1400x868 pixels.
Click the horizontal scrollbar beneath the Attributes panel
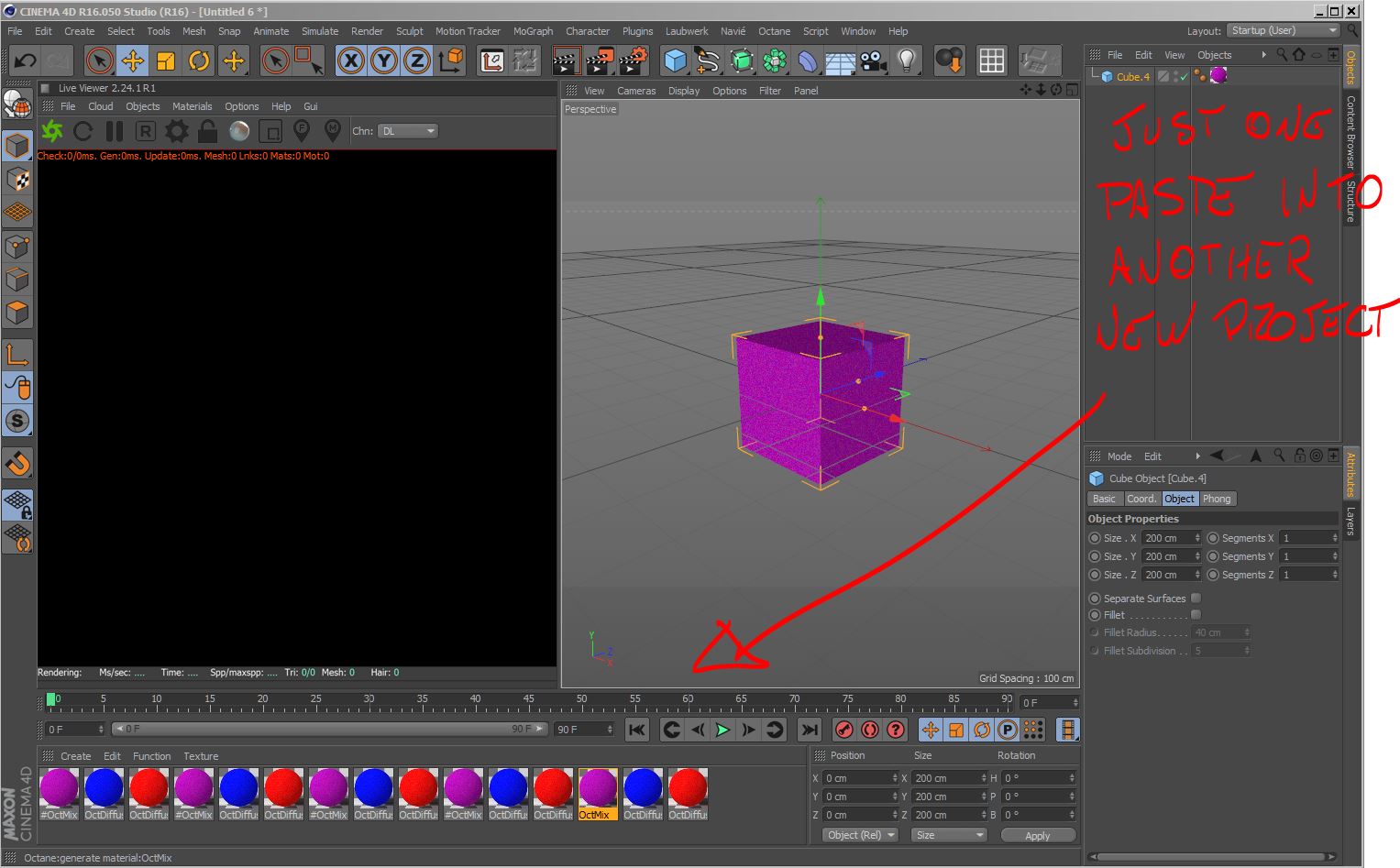click(1211, 857)
